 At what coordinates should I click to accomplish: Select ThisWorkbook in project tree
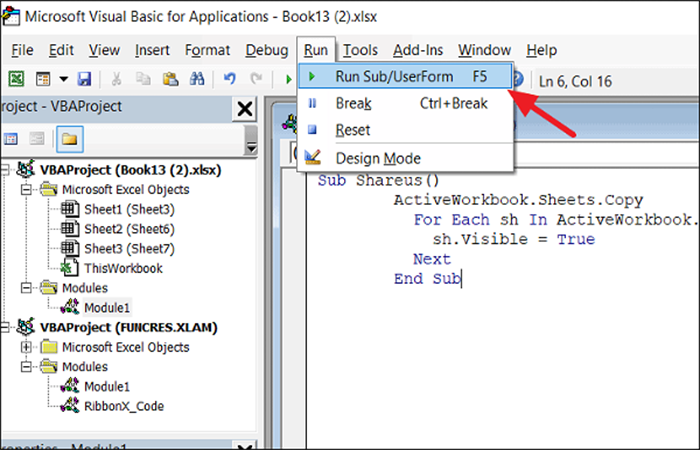coord(123,268)
